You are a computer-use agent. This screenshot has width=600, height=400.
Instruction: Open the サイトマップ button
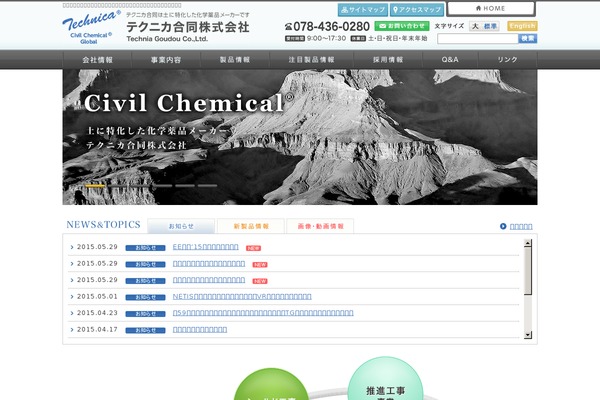tap(363, 10)
